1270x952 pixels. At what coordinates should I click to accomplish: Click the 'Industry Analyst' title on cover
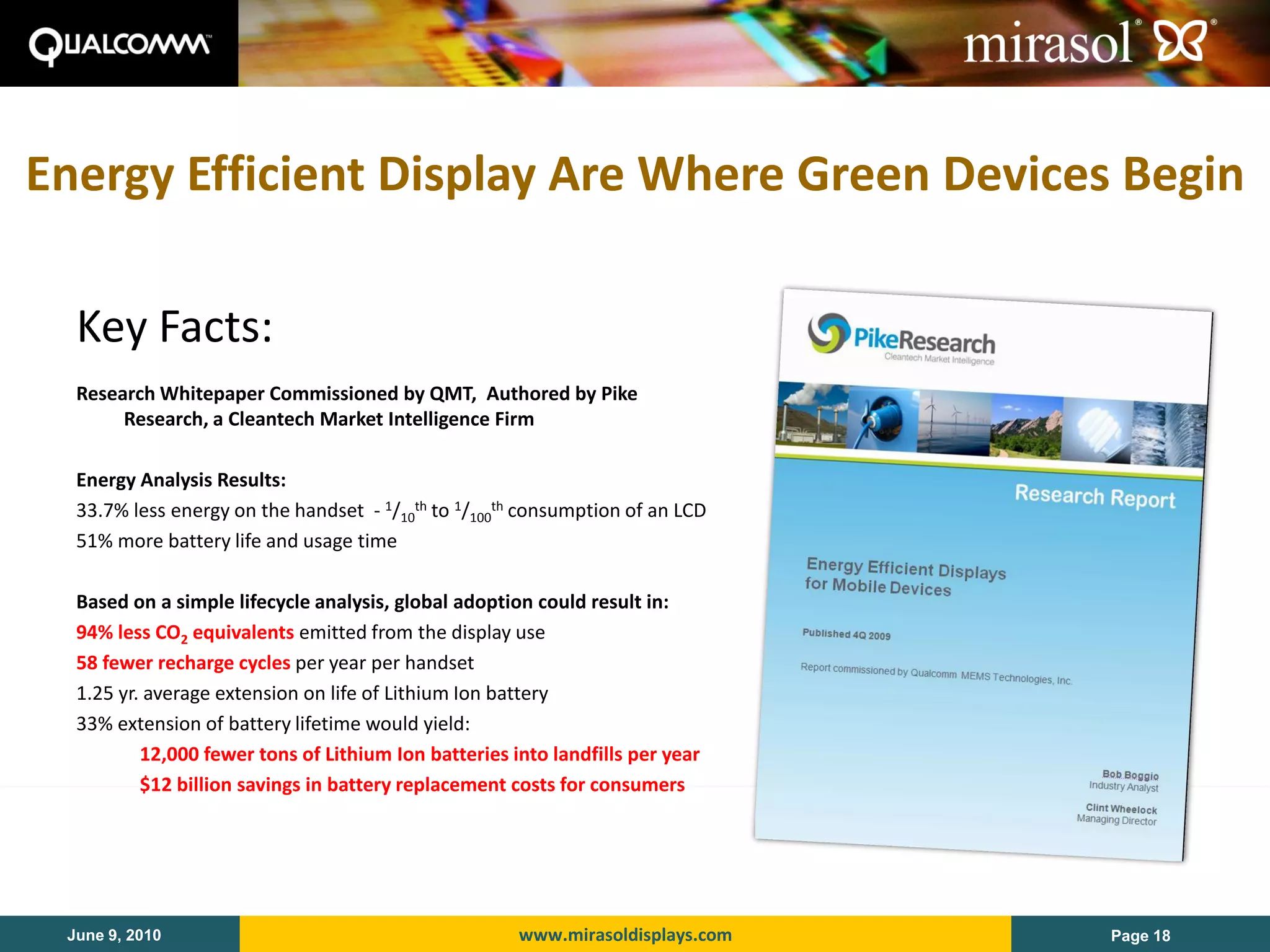click(1123, 787)
